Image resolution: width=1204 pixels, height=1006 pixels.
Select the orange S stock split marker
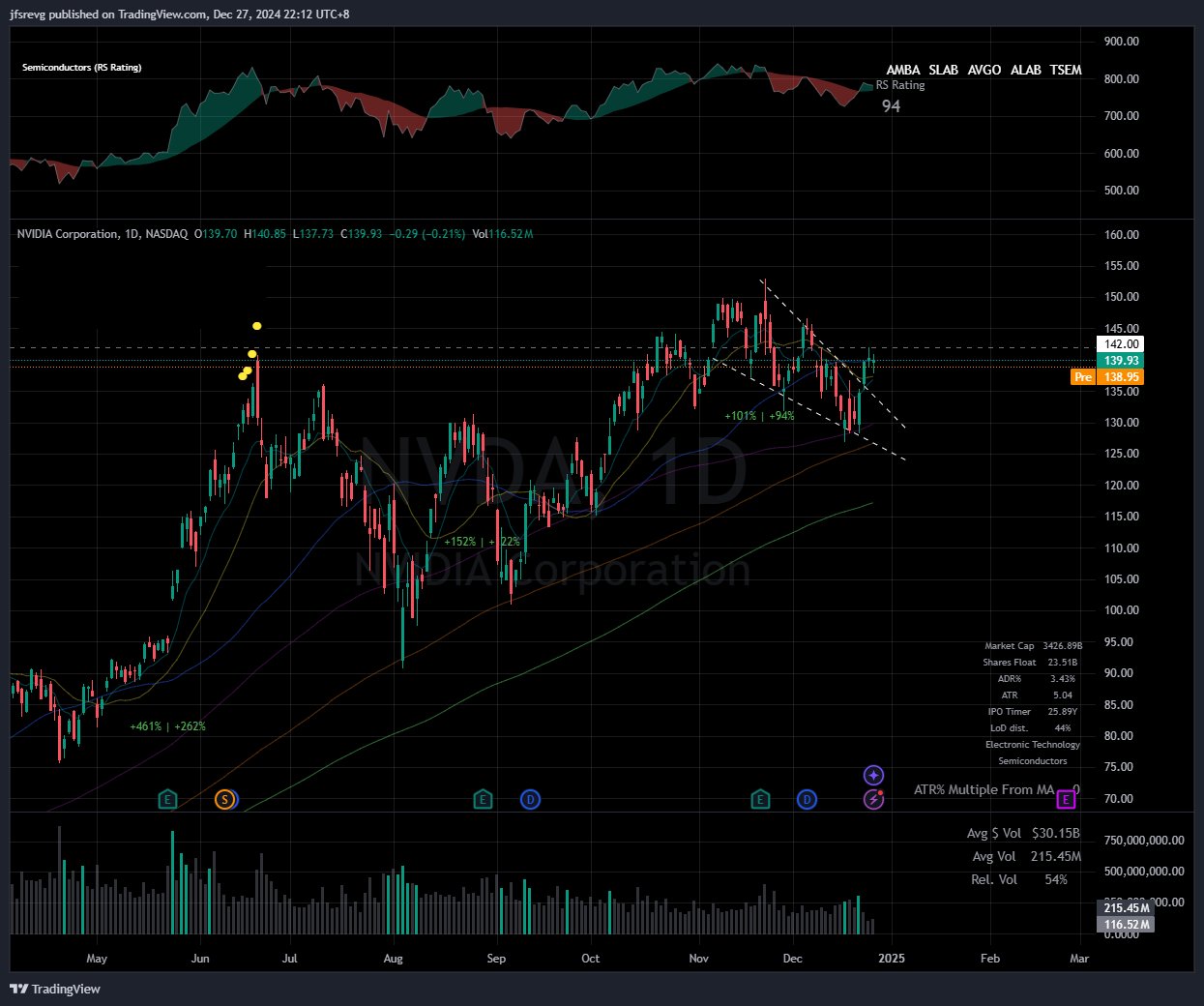223,800
